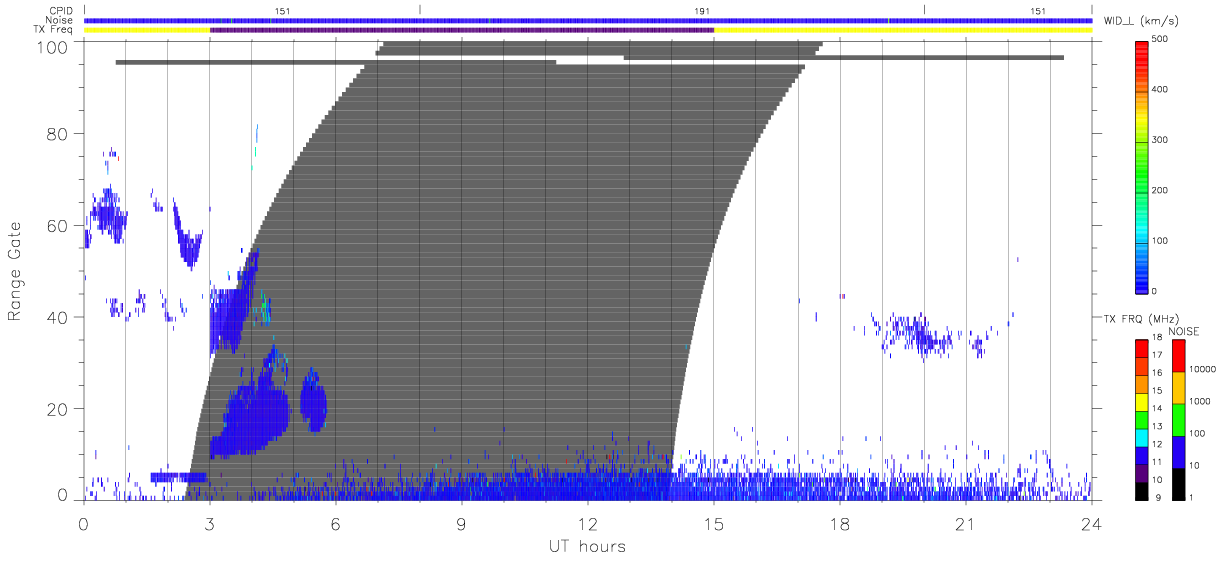Click the 1 label on NOISE scale
This screenshot has width=1228, height=567.
[1193, 497]
